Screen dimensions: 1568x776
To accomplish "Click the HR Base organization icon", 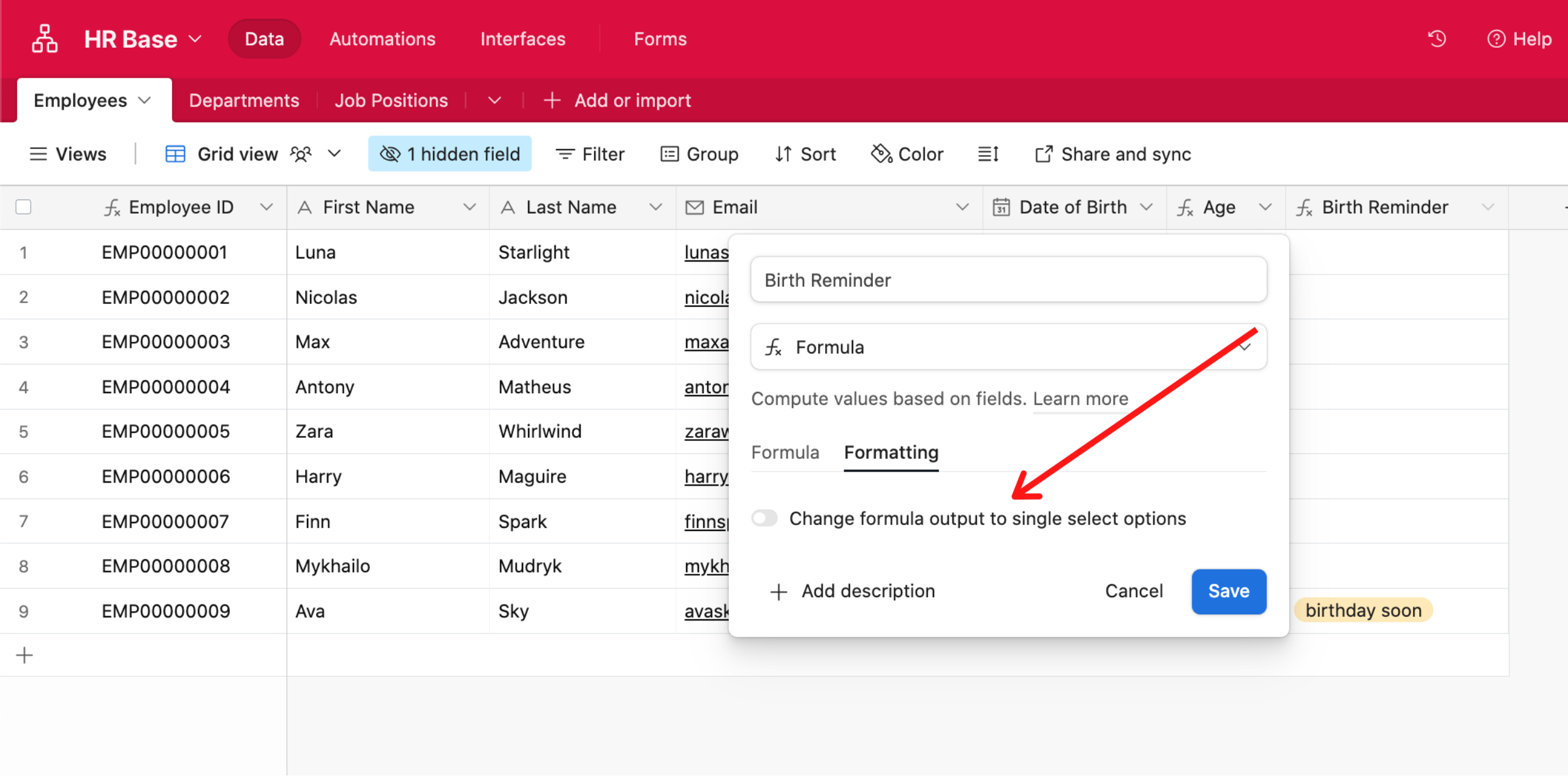I will tap(45, 39).
